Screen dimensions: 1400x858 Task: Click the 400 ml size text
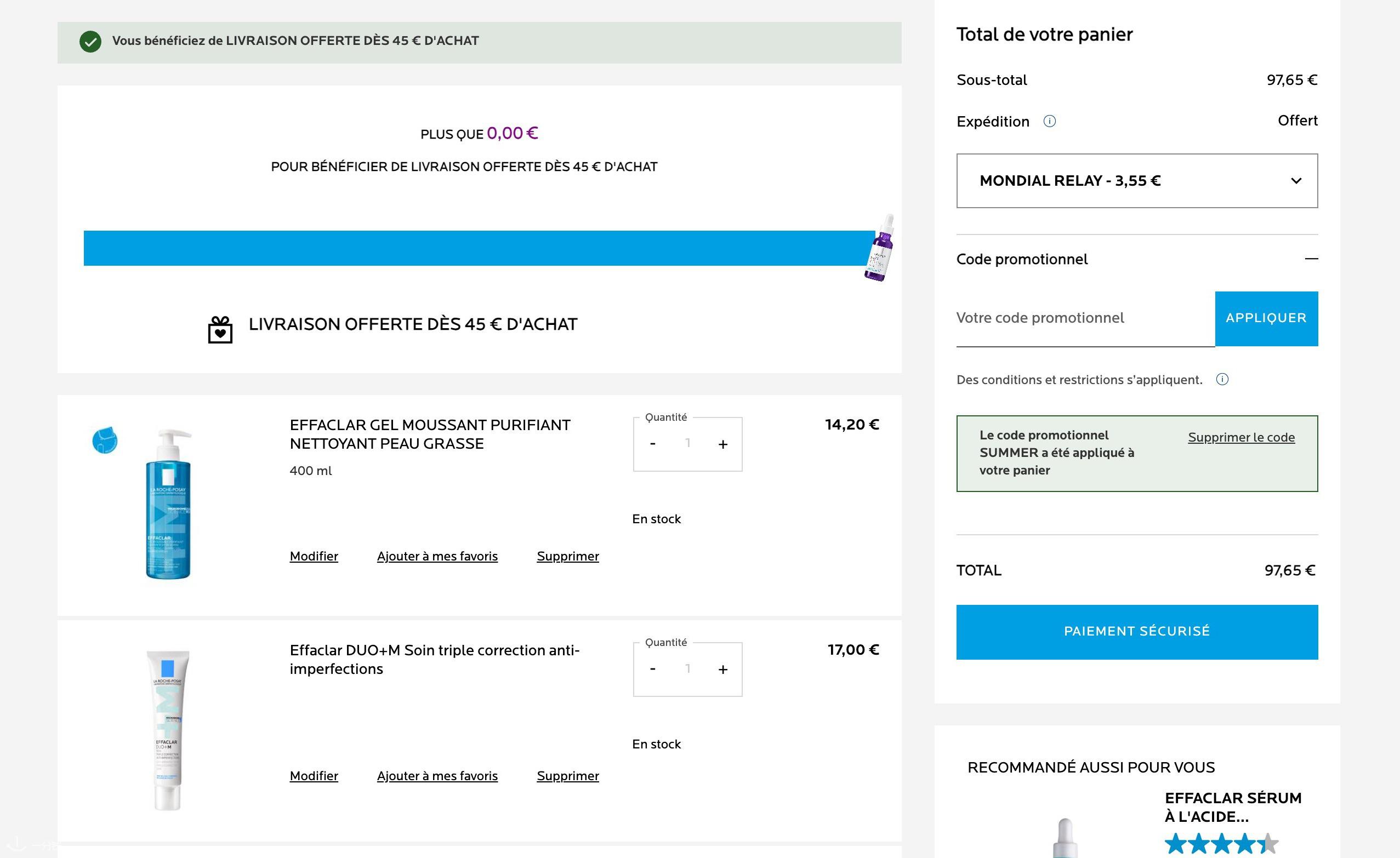pos(311,471)
